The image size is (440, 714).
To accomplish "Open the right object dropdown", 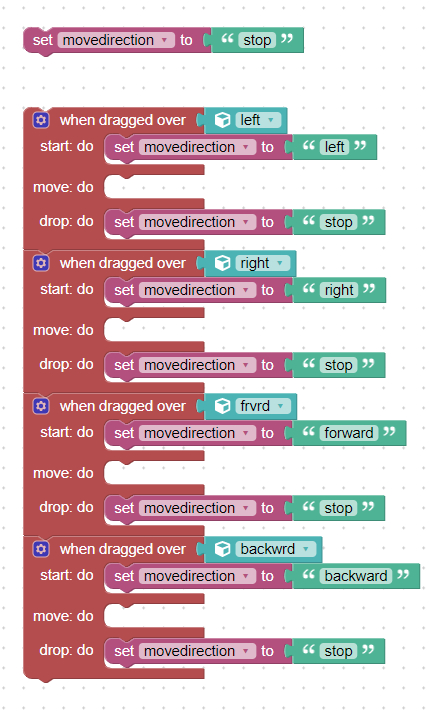I will pos(262,263).
